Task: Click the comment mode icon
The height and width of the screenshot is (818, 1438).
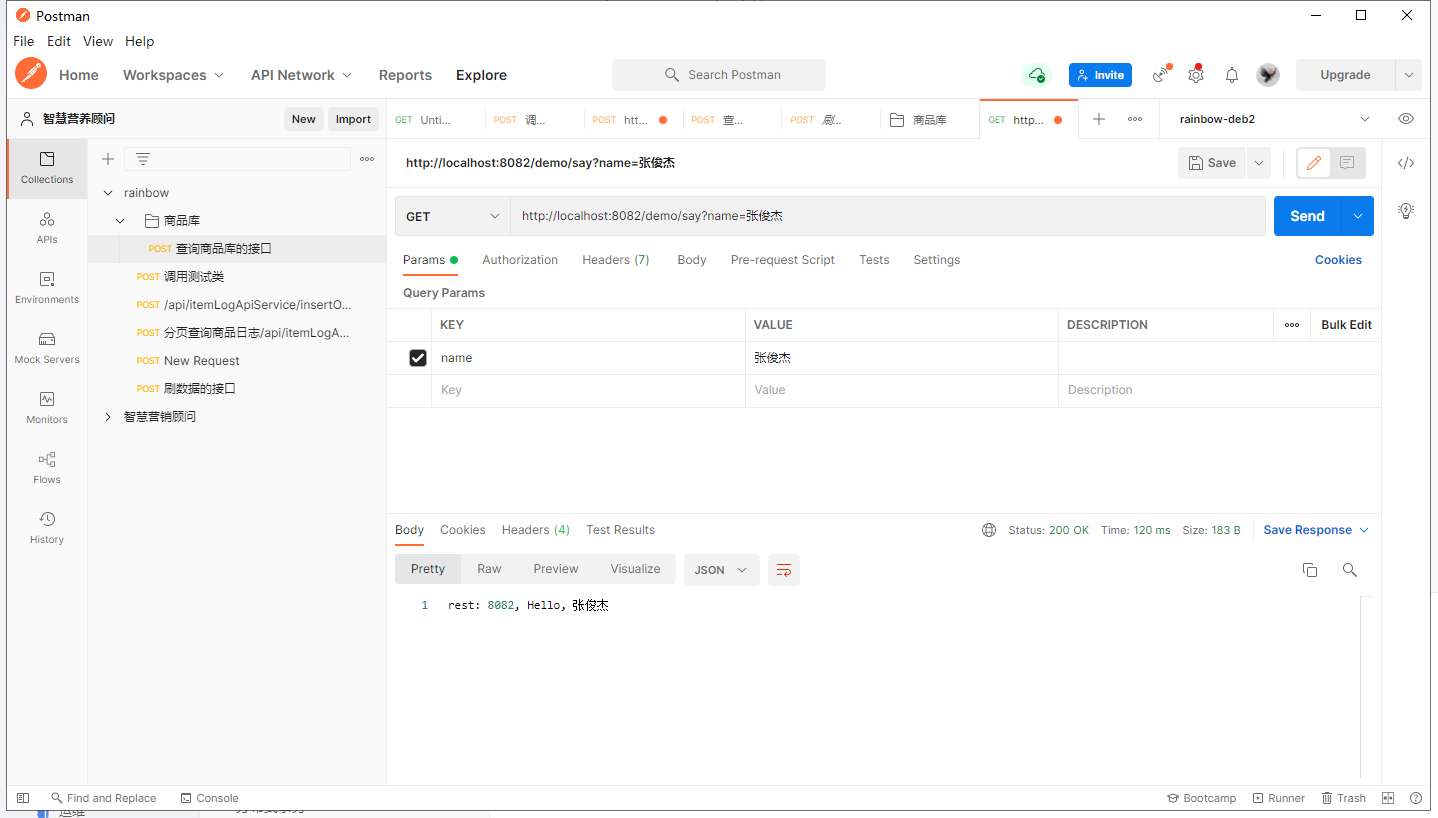Action: (1347, 163)
